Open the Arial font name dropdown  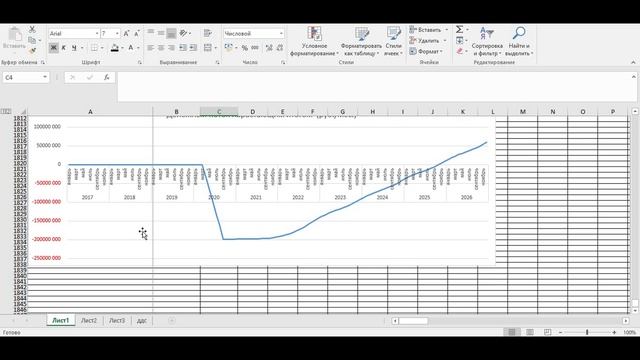pyautogui.click(x=97, y=33)
